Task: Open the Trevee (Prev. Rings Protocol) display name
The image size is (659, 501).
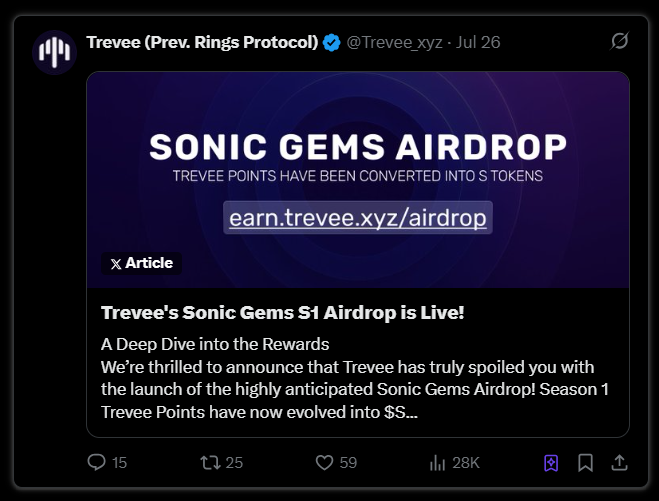Action: tap(202, 42)
